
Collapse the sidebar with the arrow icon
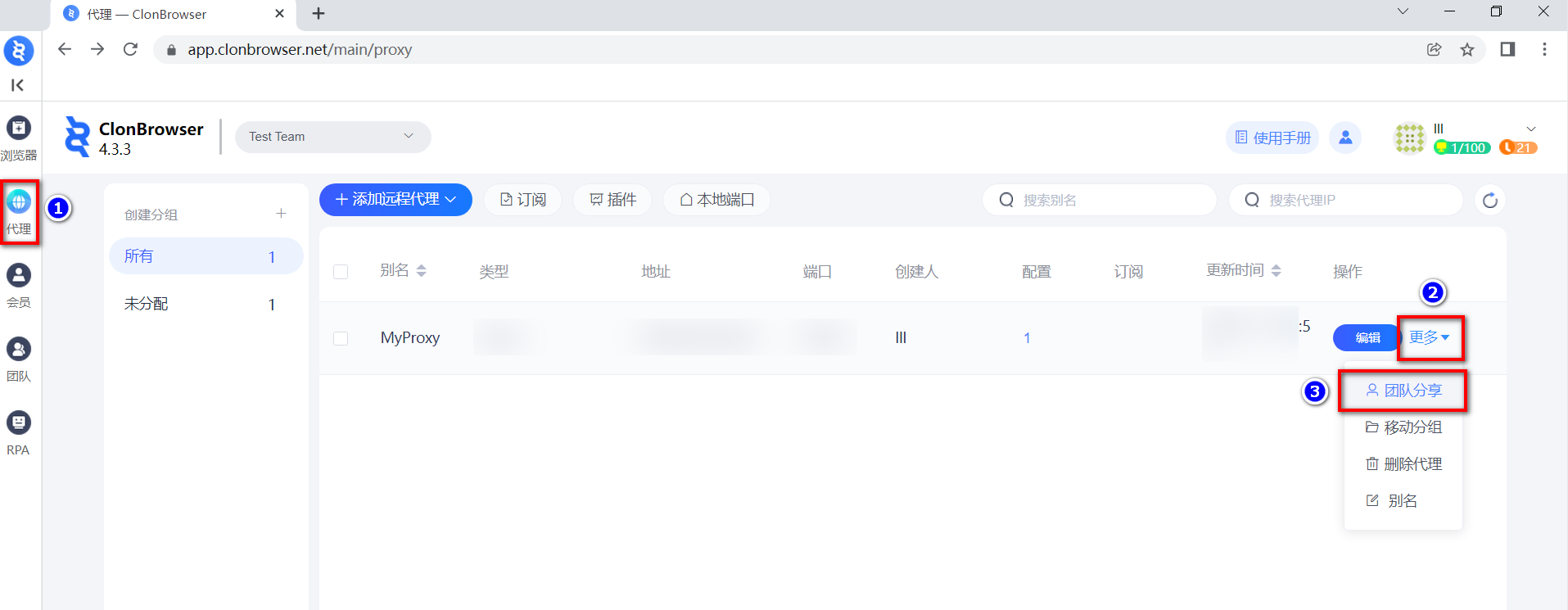pyautogui.click(x=17, y=85)
